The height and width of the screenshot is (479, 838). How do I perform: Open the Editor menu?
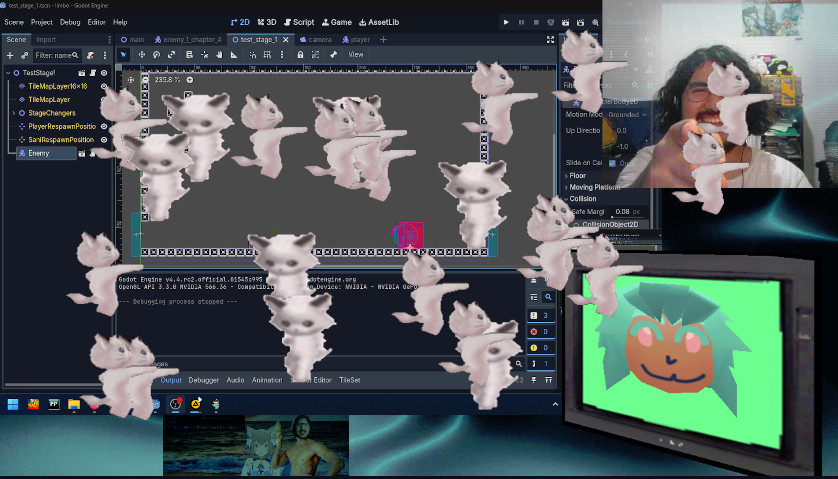tap(96, 22)
